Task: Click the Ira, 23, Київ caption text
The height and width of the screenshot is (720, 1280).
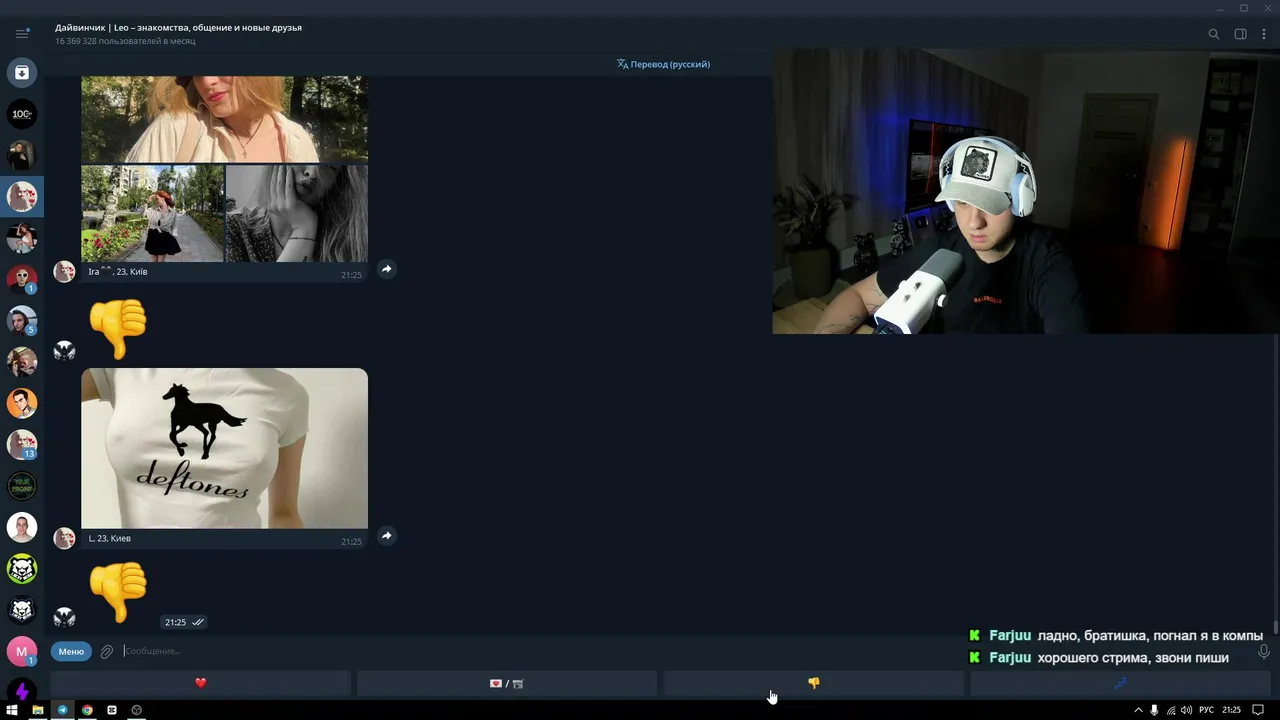Action: click(118, 271)
